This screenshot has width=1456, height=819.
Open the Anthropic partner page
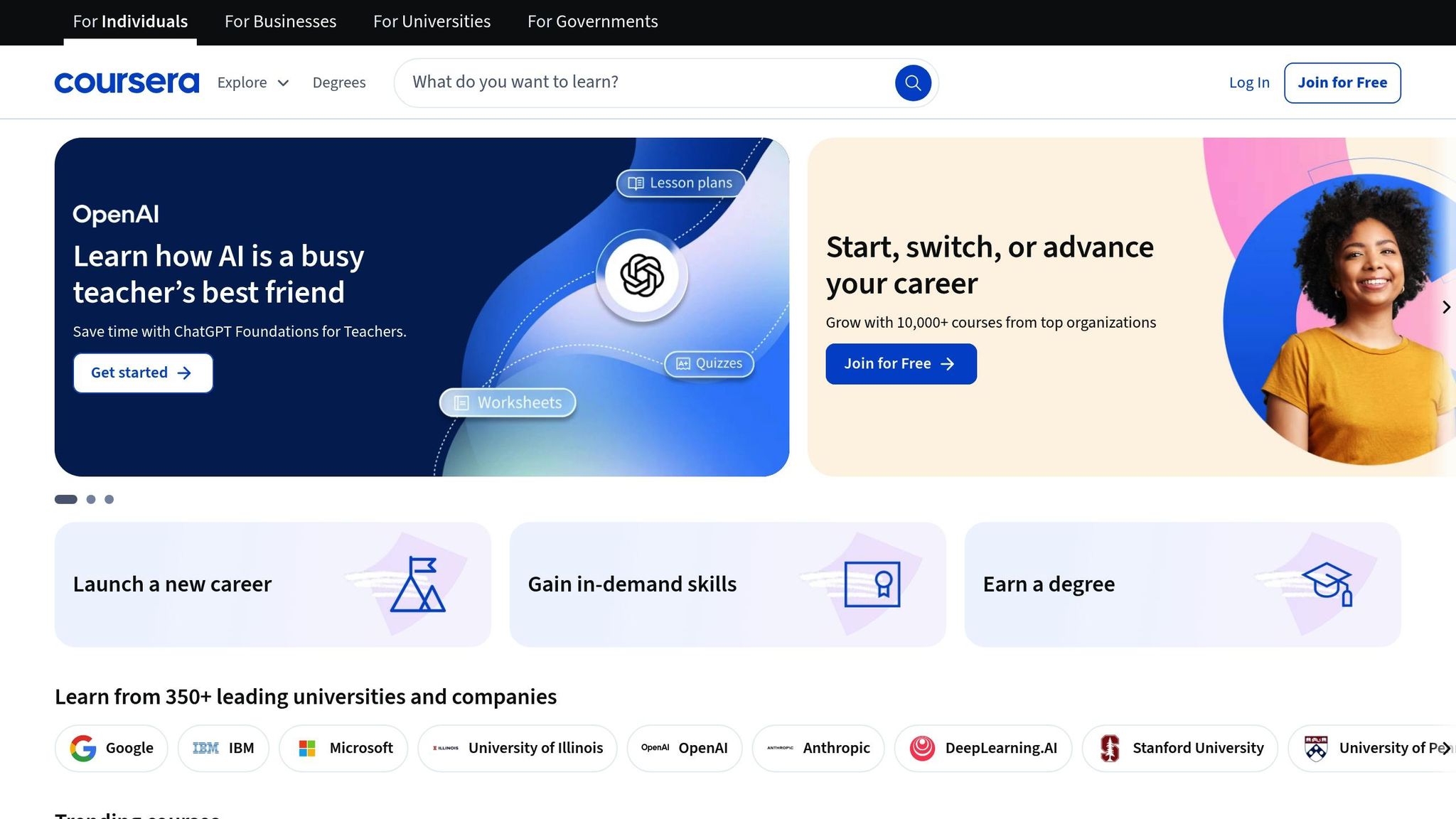click(x=818, y=747)
